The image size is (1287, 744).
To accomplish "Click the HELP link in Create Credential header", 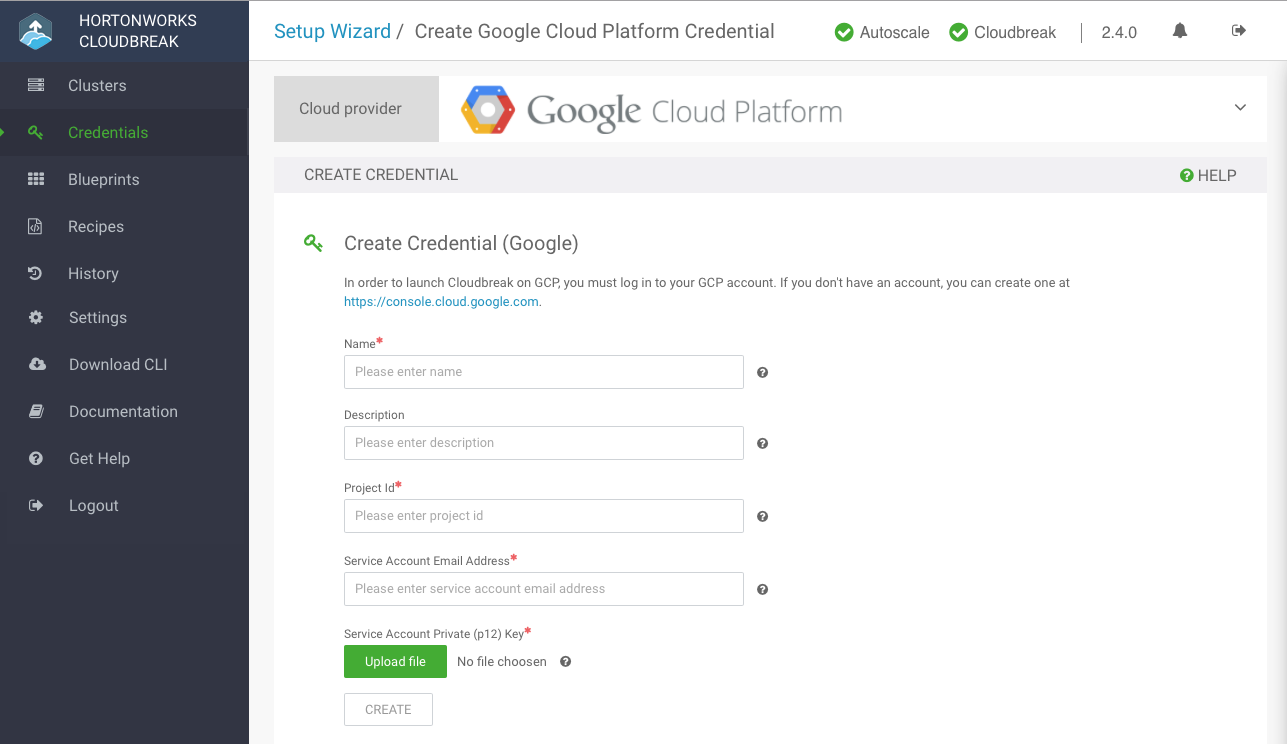I will point(1208,175).
